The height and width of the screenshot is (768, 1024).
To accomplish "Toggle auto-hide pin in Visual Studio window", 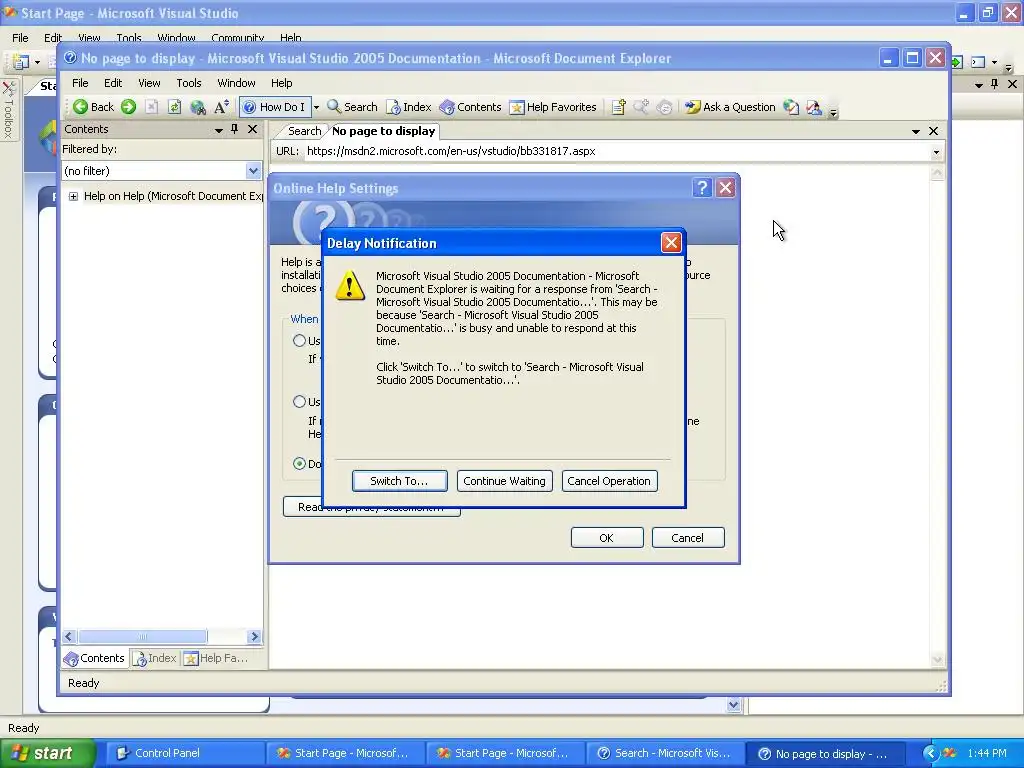I will [x=995, y=84].
